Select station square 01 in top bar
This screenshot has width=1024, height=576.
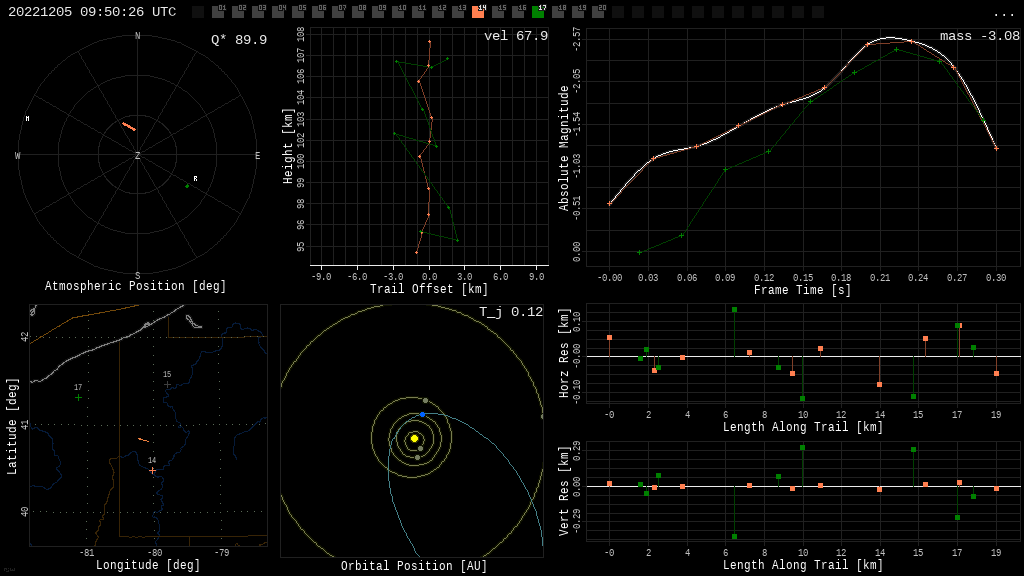pos(219,12)
